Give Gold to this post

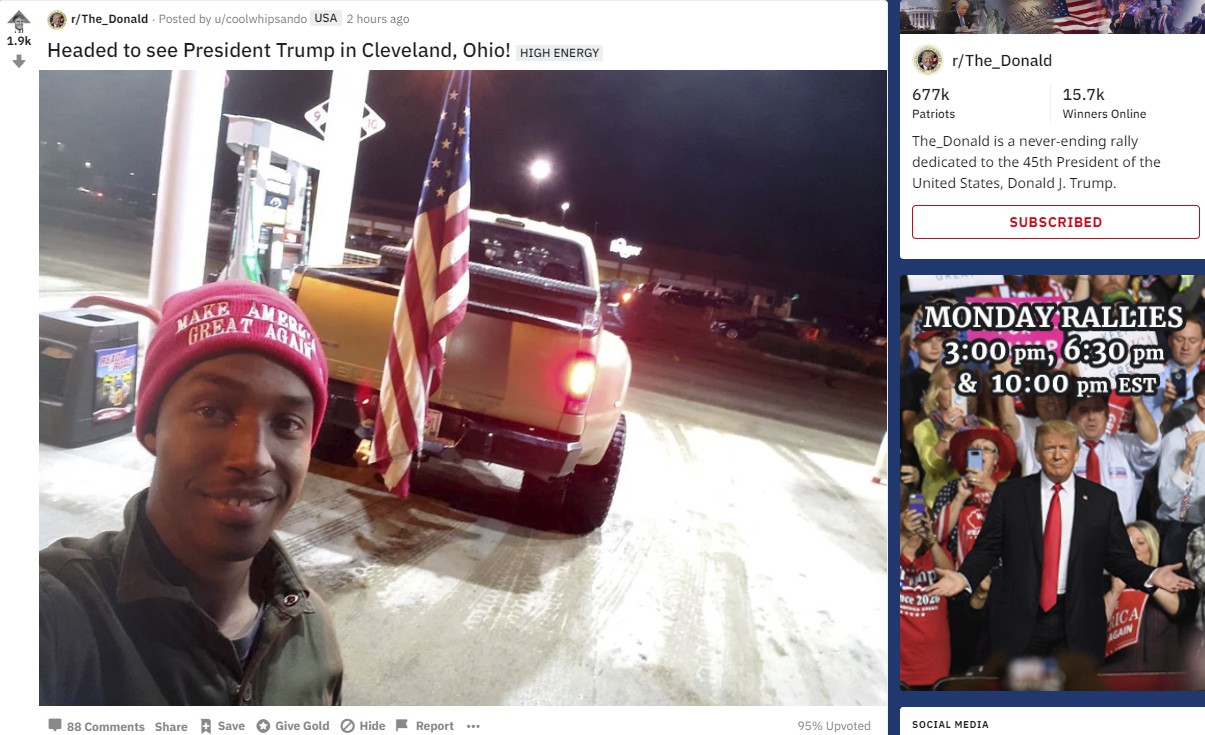pyautogui.click(x=292, y=726)
